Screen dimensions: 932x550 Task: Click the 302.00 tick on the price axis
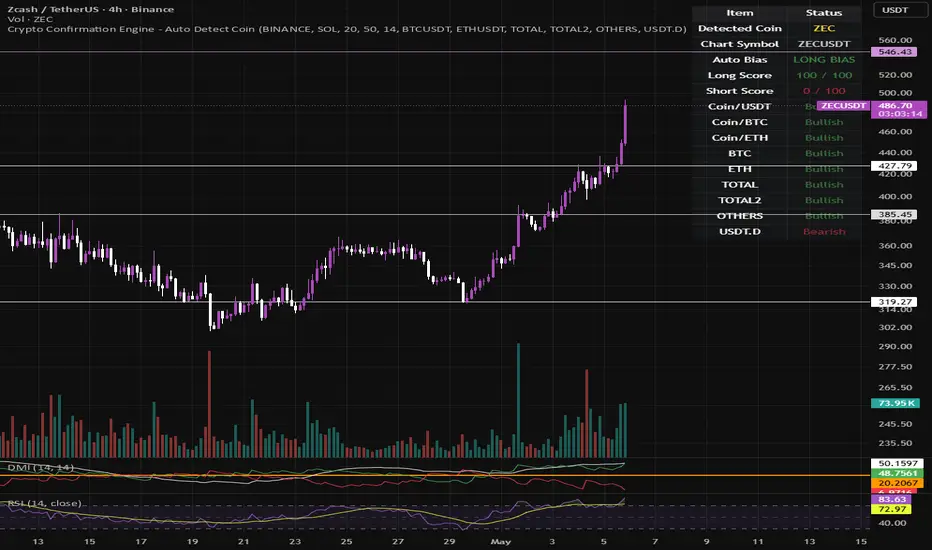pos(895,327)
